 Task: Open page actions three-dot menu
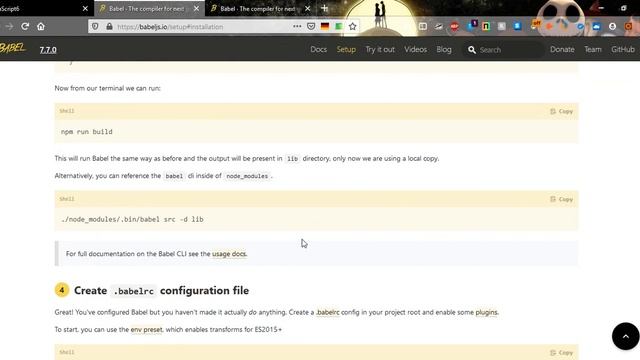click(297, 27)
